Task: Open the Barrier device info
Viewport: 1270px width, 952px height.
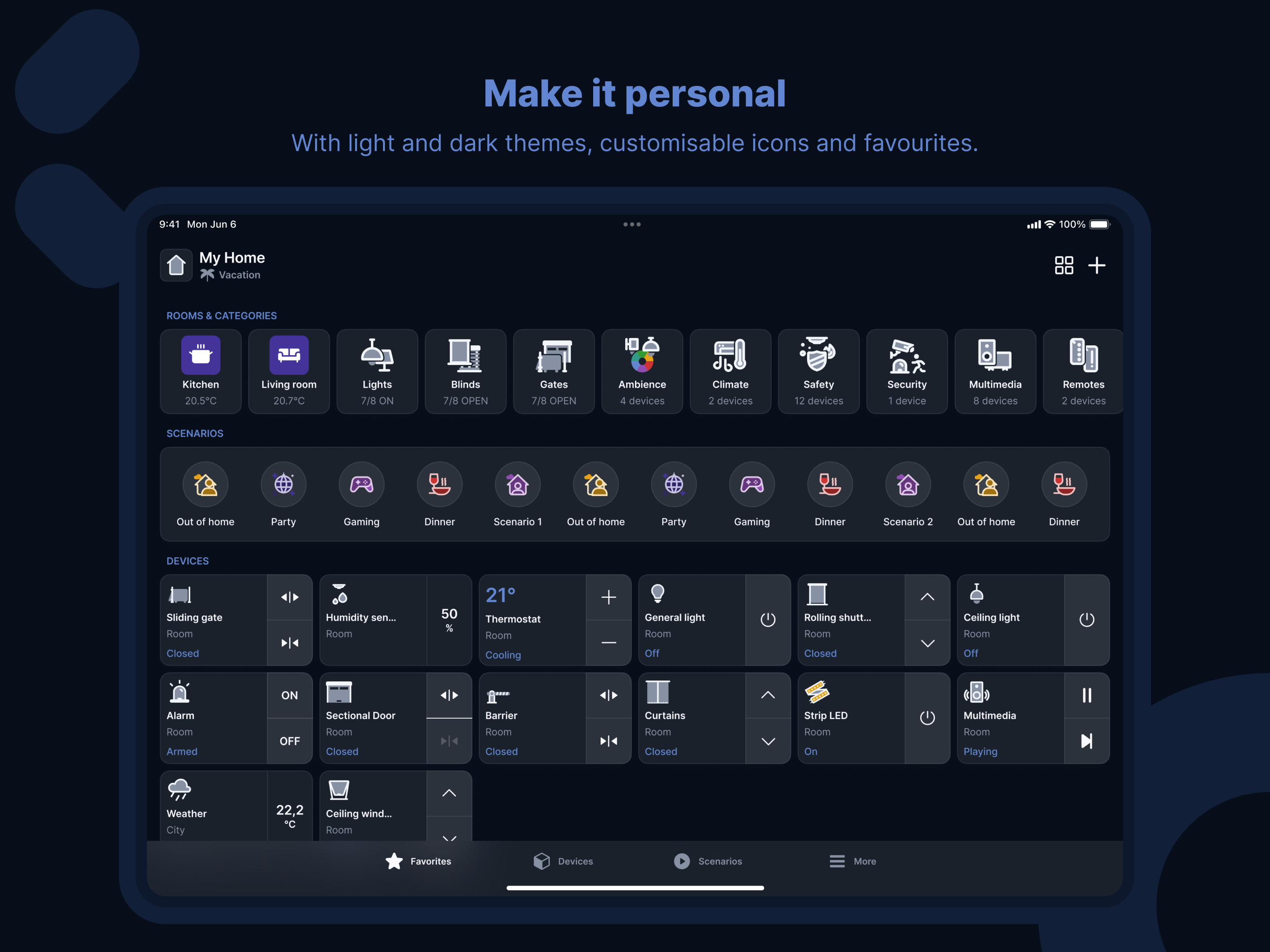Action: click(x=533, y=718)
